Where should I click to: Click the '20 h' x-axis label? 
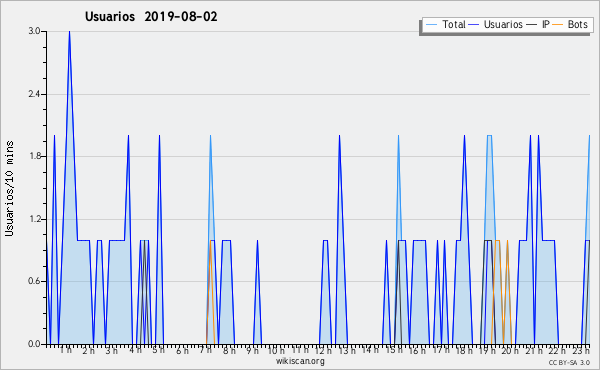pyautogui.click(x=510, y=351)
